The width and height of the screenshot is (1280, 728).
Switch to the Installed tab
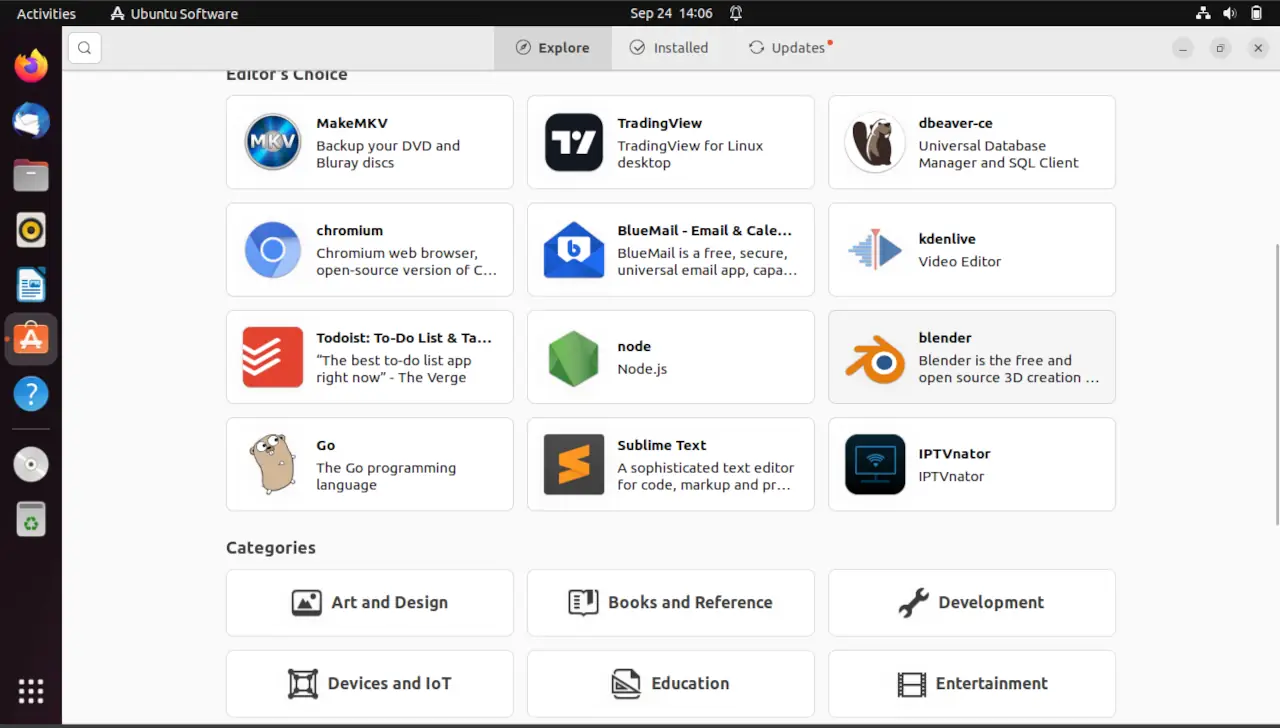[x=668, y=47]
